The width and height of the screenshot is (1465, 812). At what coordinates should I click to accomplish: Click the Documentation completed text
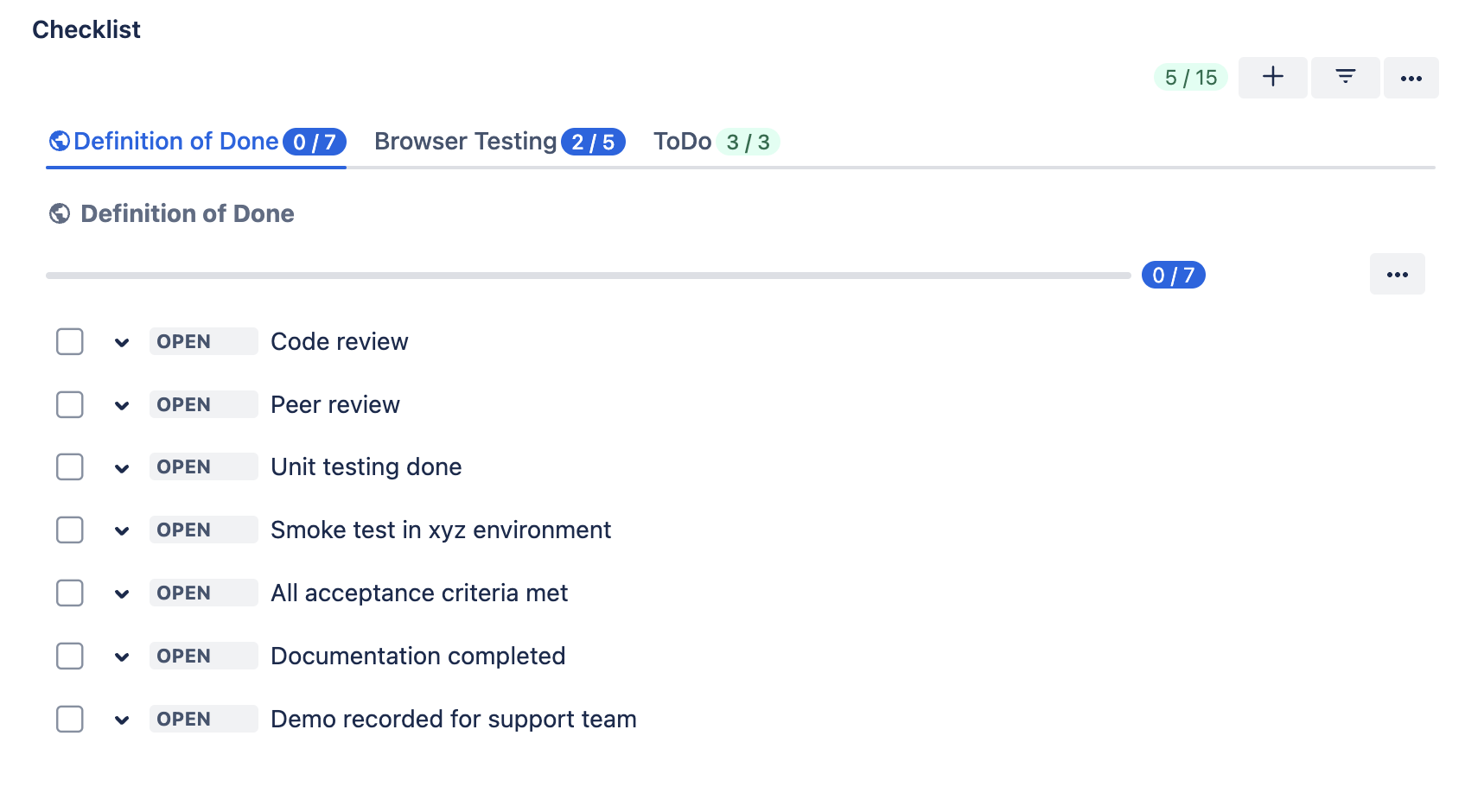pos(418,657)
